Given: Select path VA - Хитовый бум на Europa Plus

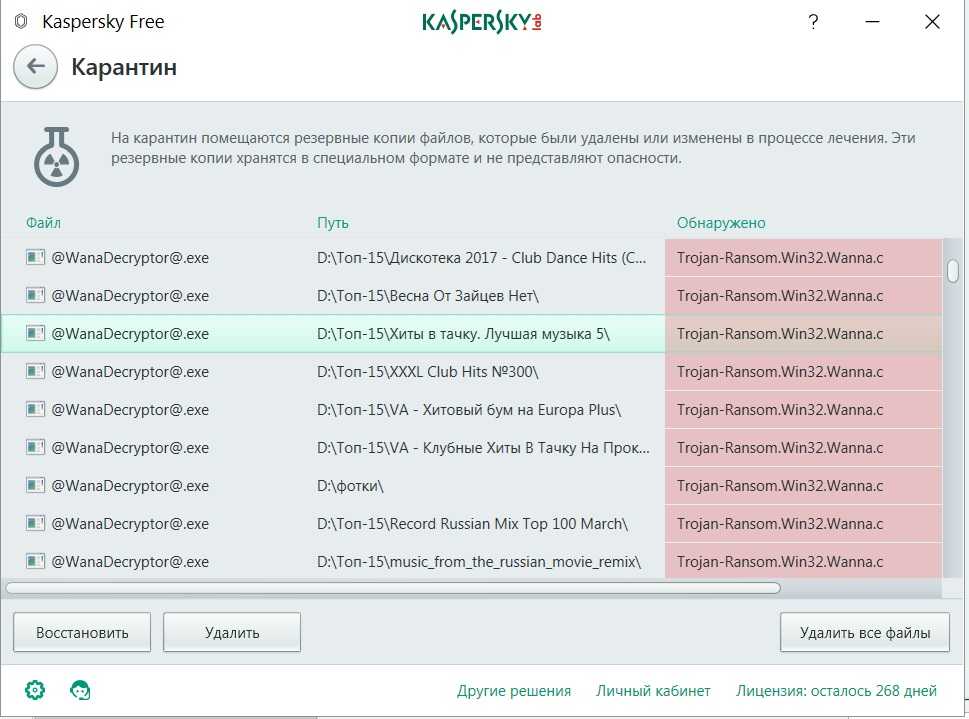Looking at the screenshot, I should pyautogui.click(x=469, y=410).
